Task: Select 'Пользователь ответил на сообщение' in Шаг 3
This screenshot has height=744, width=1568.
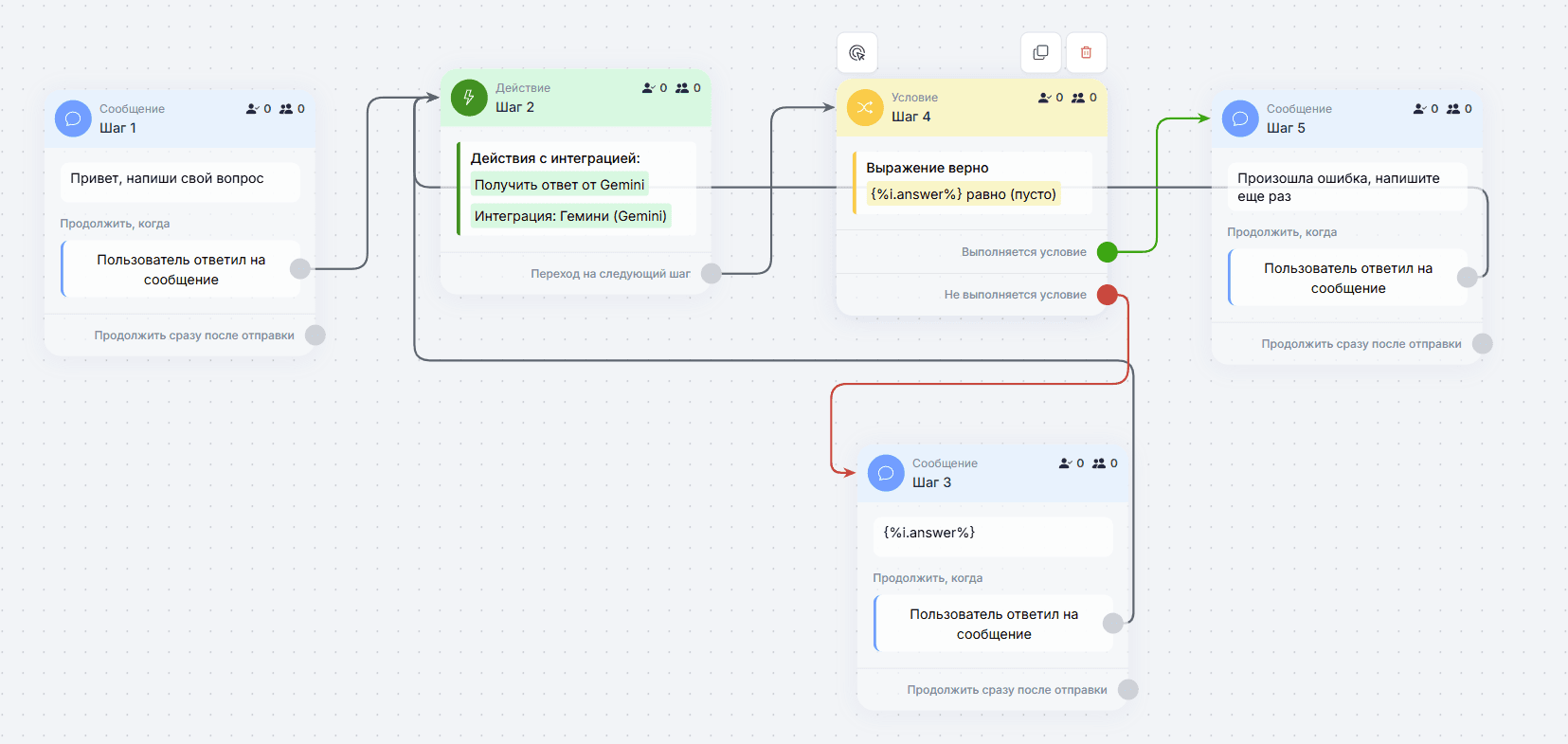Action: click(994, 624)
